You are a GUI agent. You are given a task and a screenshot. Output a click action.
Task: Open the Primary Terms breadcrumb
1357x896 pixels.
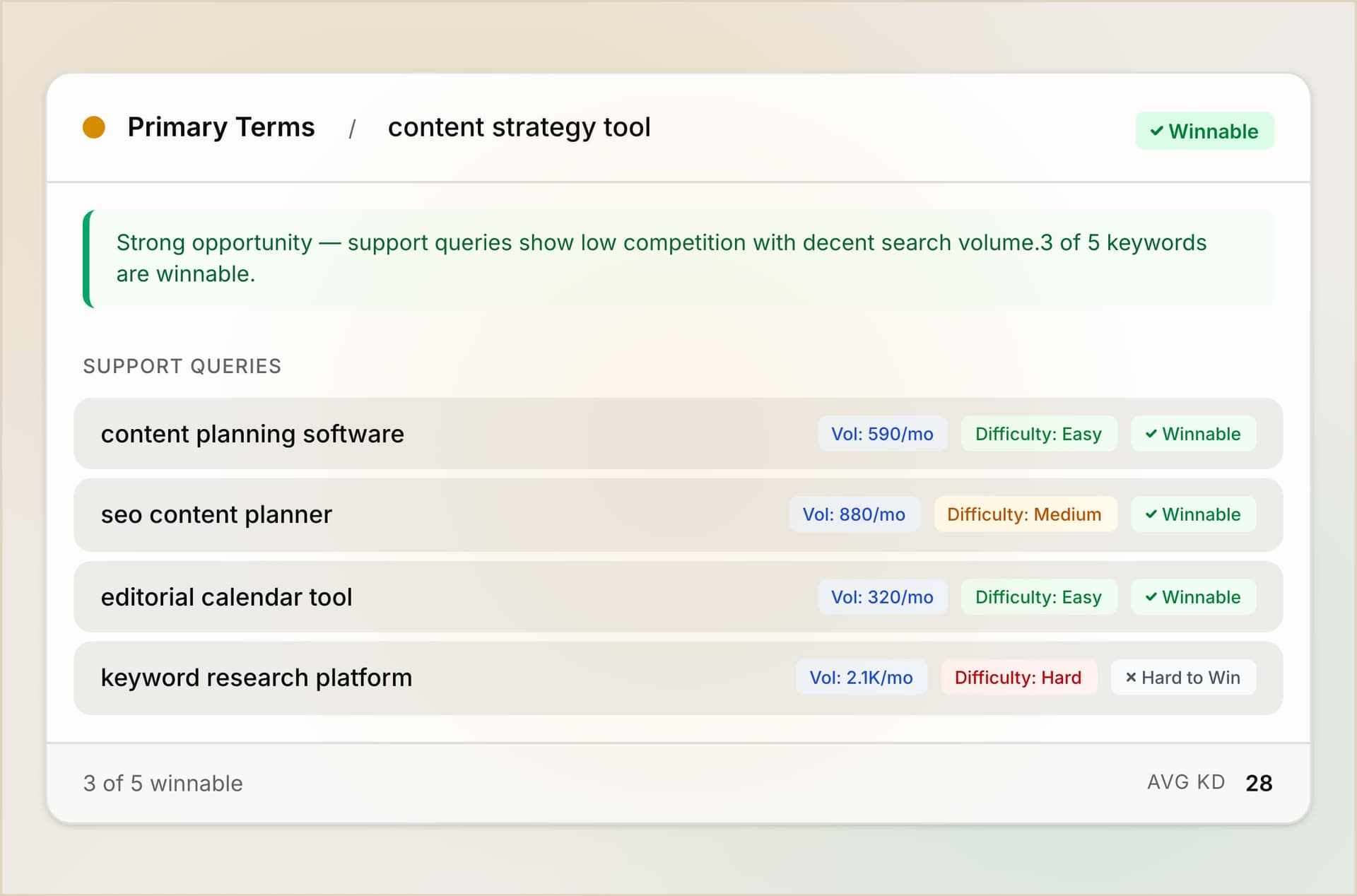(221, 128)
